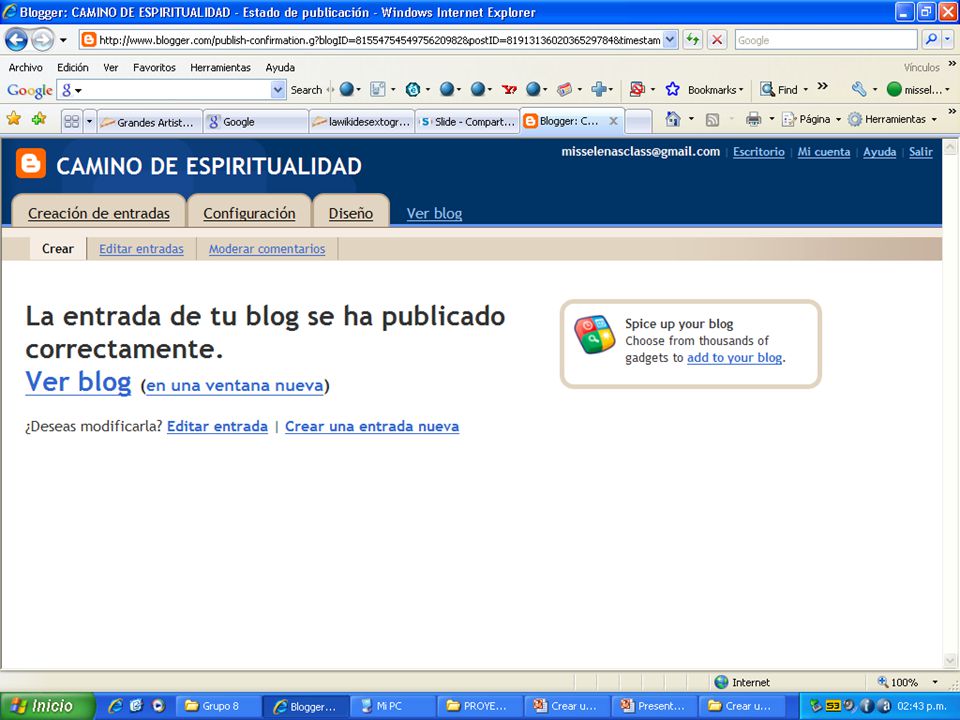960x720 pixels.
Task: Open the Quick Tabs grid icon
Action: (x=72, y=121)
